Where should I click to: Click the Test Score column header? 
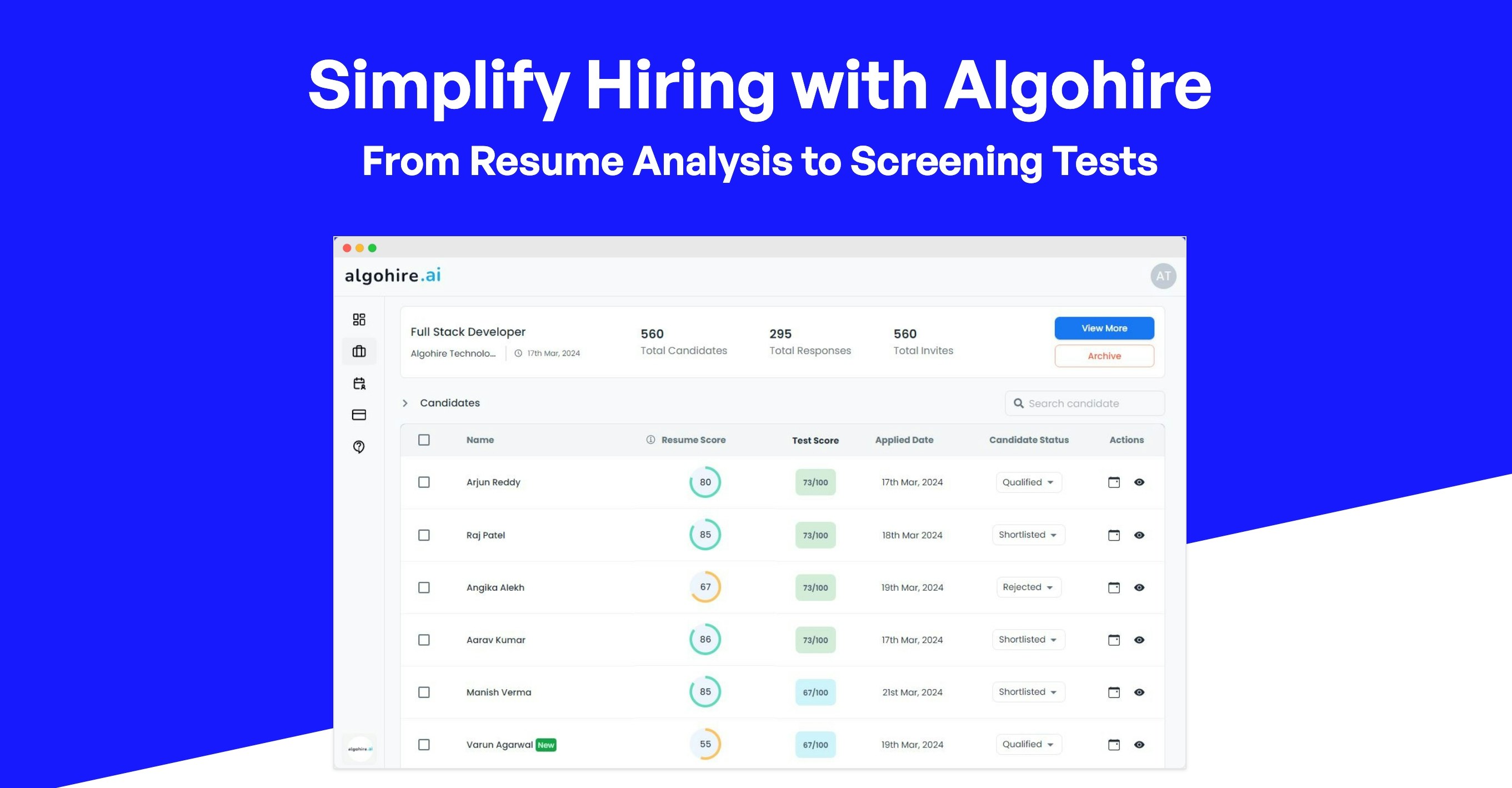click(x=815, y=440)
